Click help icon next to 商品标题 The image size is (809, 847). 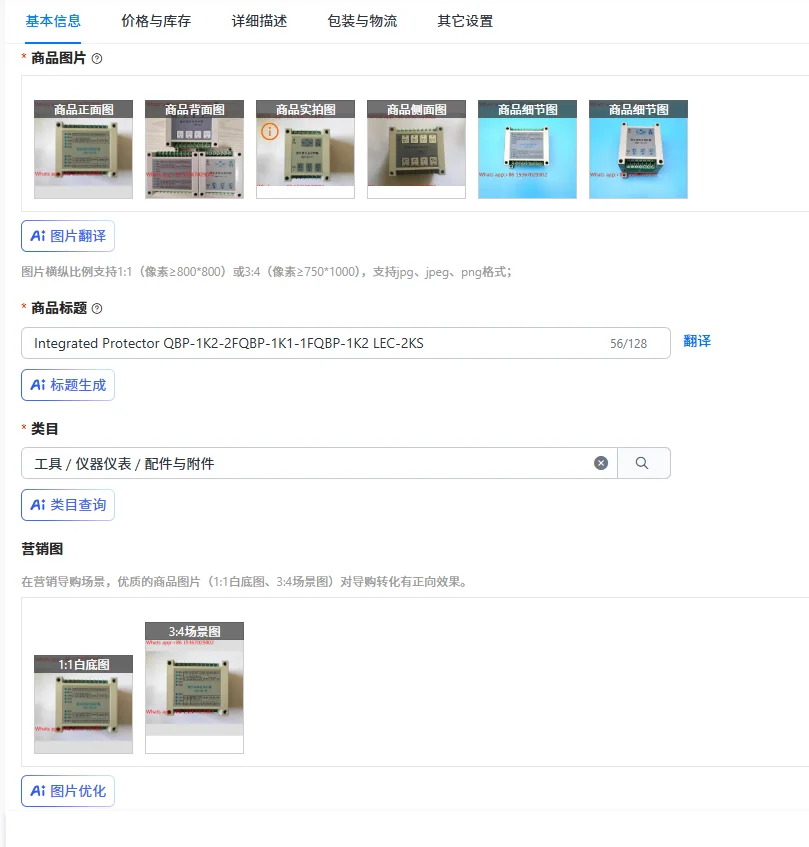(x=97, y=308)
